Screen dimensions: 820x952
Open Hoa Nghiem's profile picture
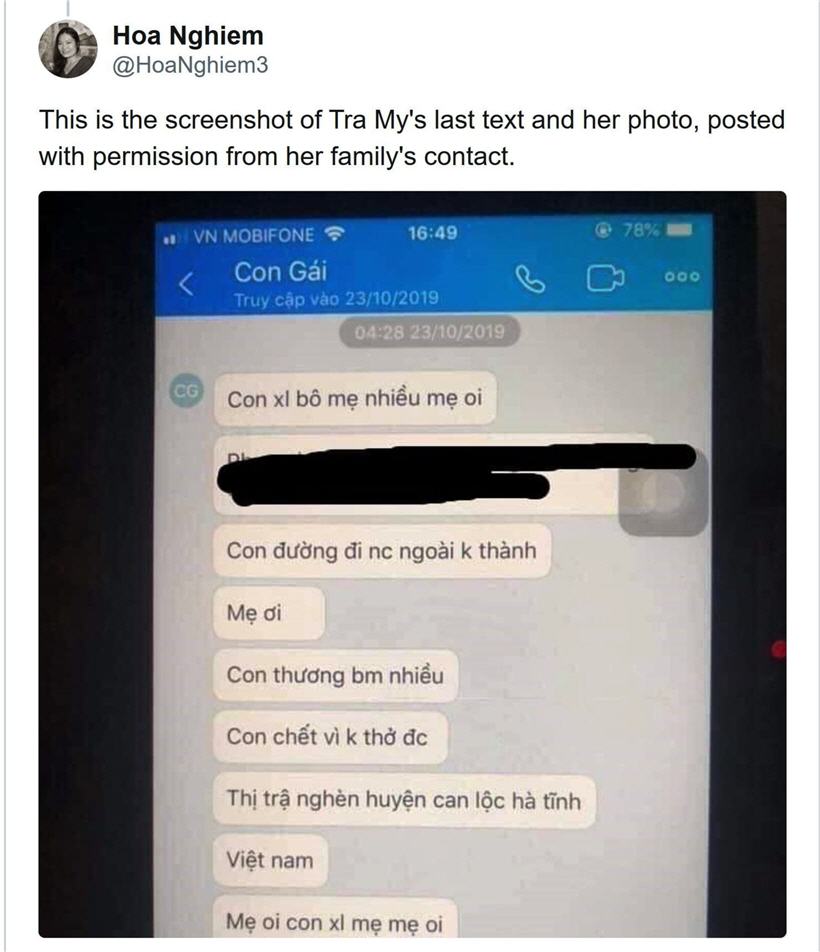[x=68, y=49]
